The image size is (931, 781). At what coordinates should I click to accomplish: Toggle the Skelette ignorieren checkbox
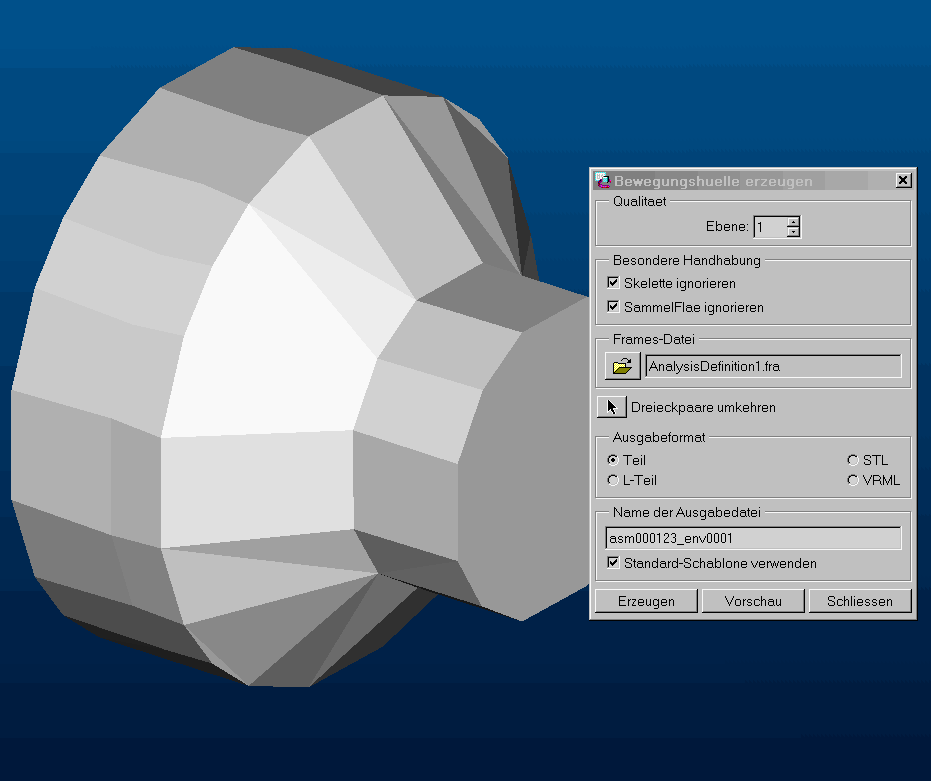[x=613, y=283]
